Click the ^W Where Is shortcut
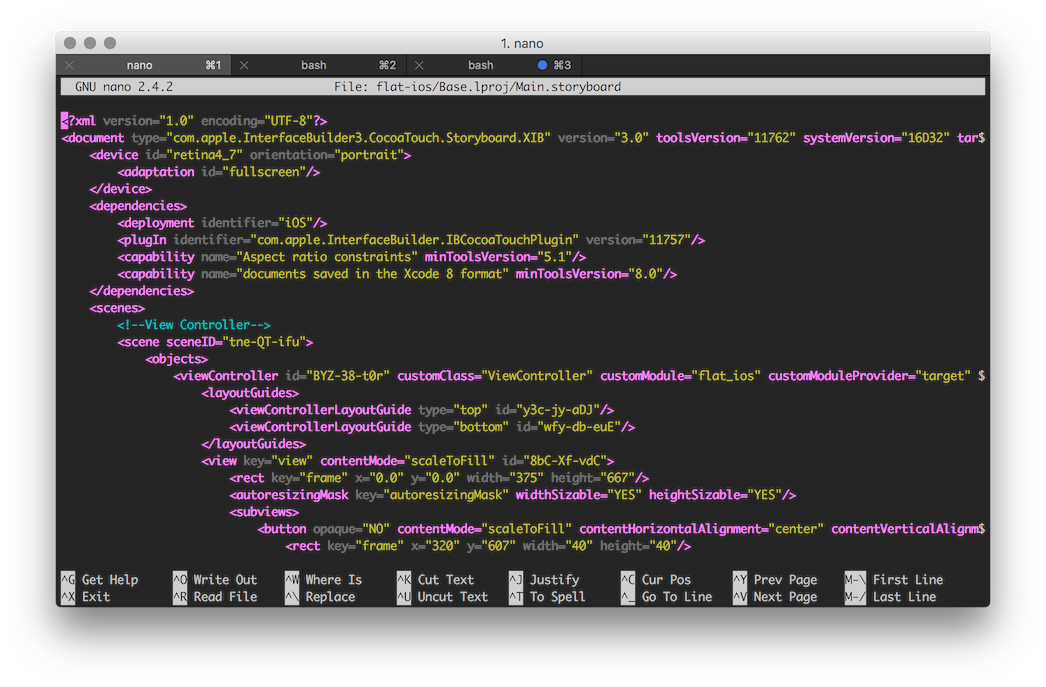Image resolution: width=1046 pixels, height=687 pixels. coord(323,580)
